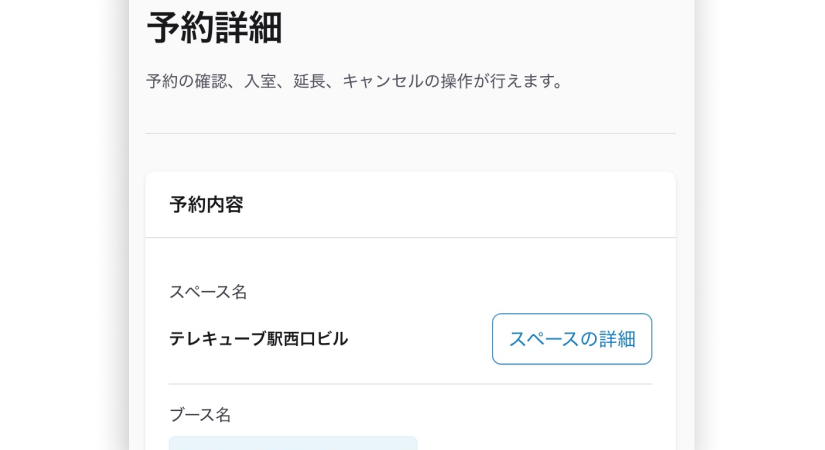Click the word 延長 in the description
Viewport: 825px width, 450px height.
309,82
